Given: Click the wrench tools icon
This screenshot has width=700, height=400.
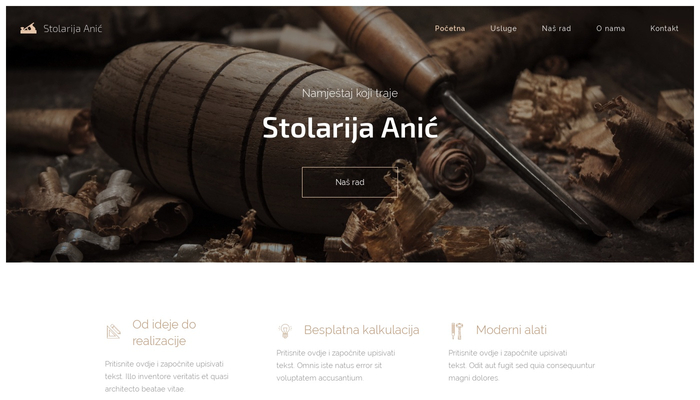Looking at the screenshot, I should pos(457,331).
